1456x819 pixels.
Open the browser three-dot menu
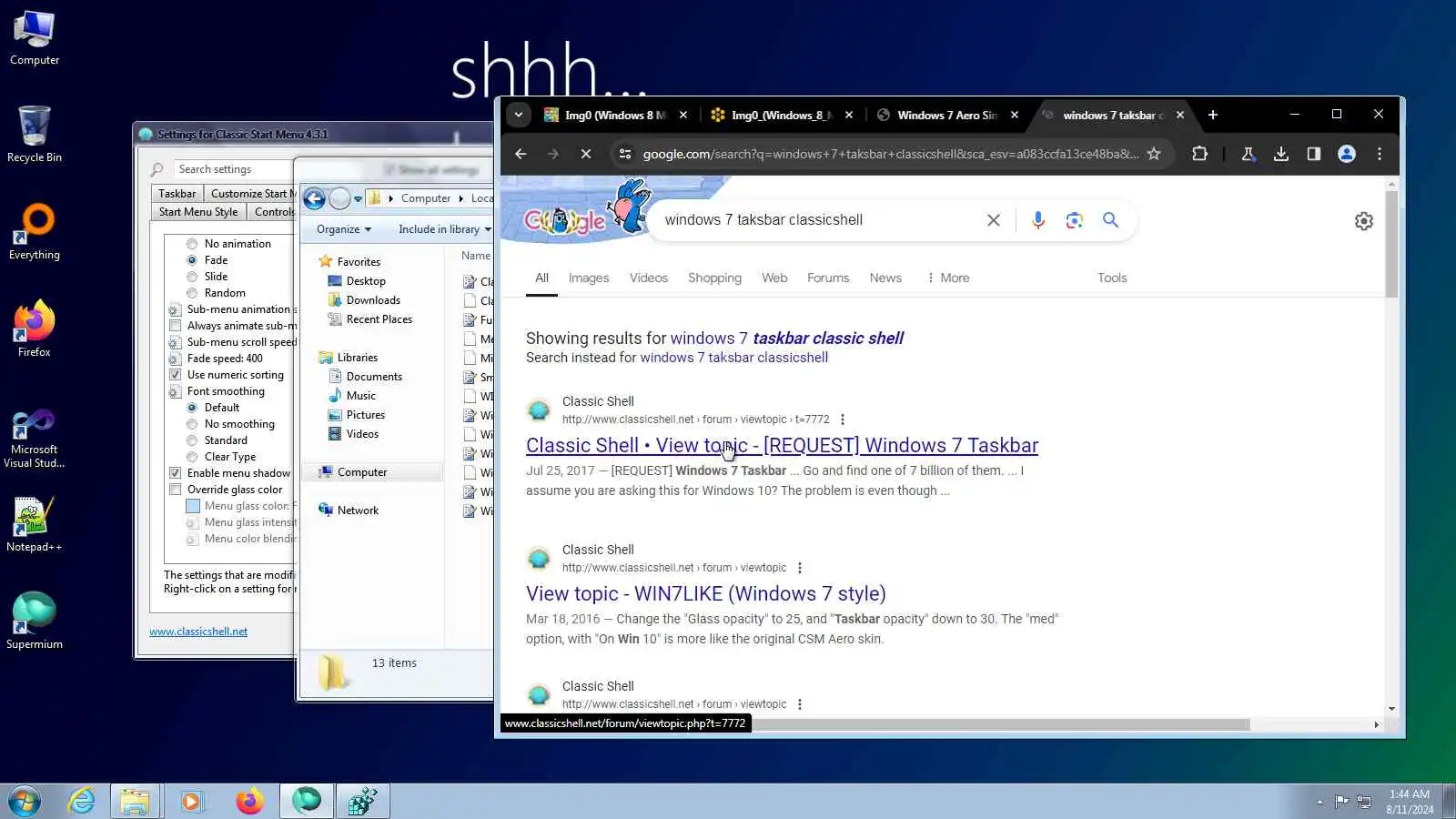(1380, 154)
